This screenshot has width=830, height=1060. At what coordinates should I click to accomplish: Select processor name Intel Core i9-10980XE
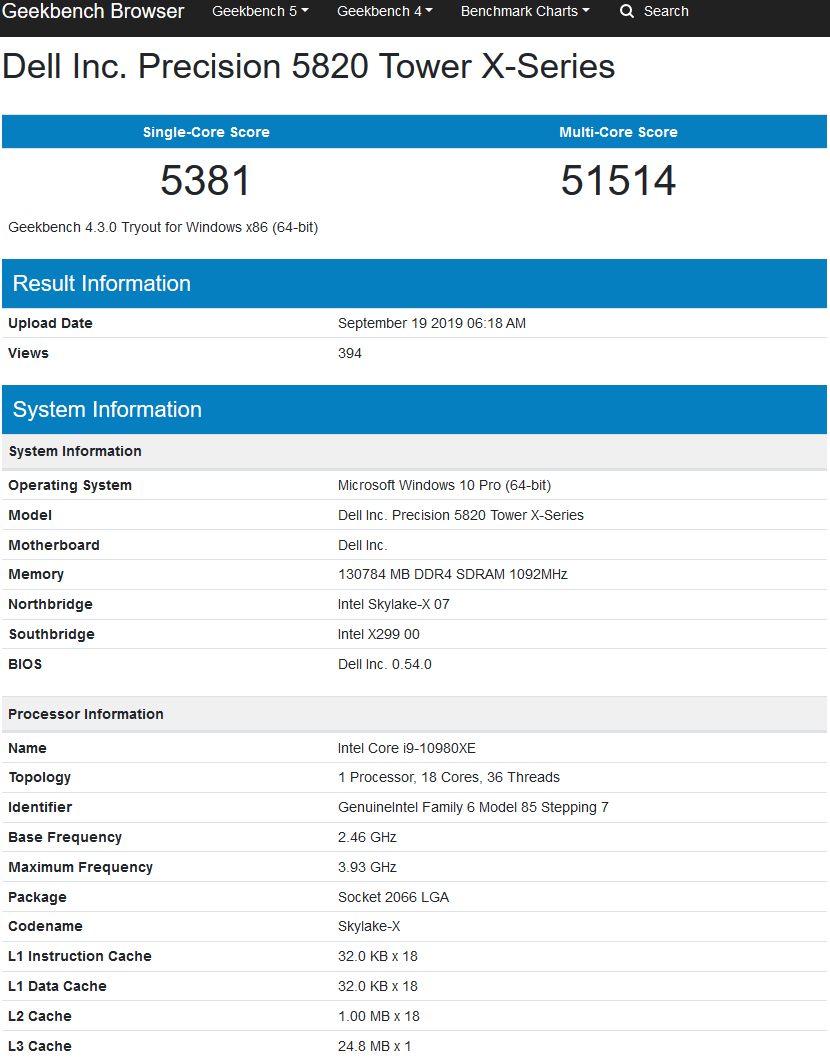407,748
